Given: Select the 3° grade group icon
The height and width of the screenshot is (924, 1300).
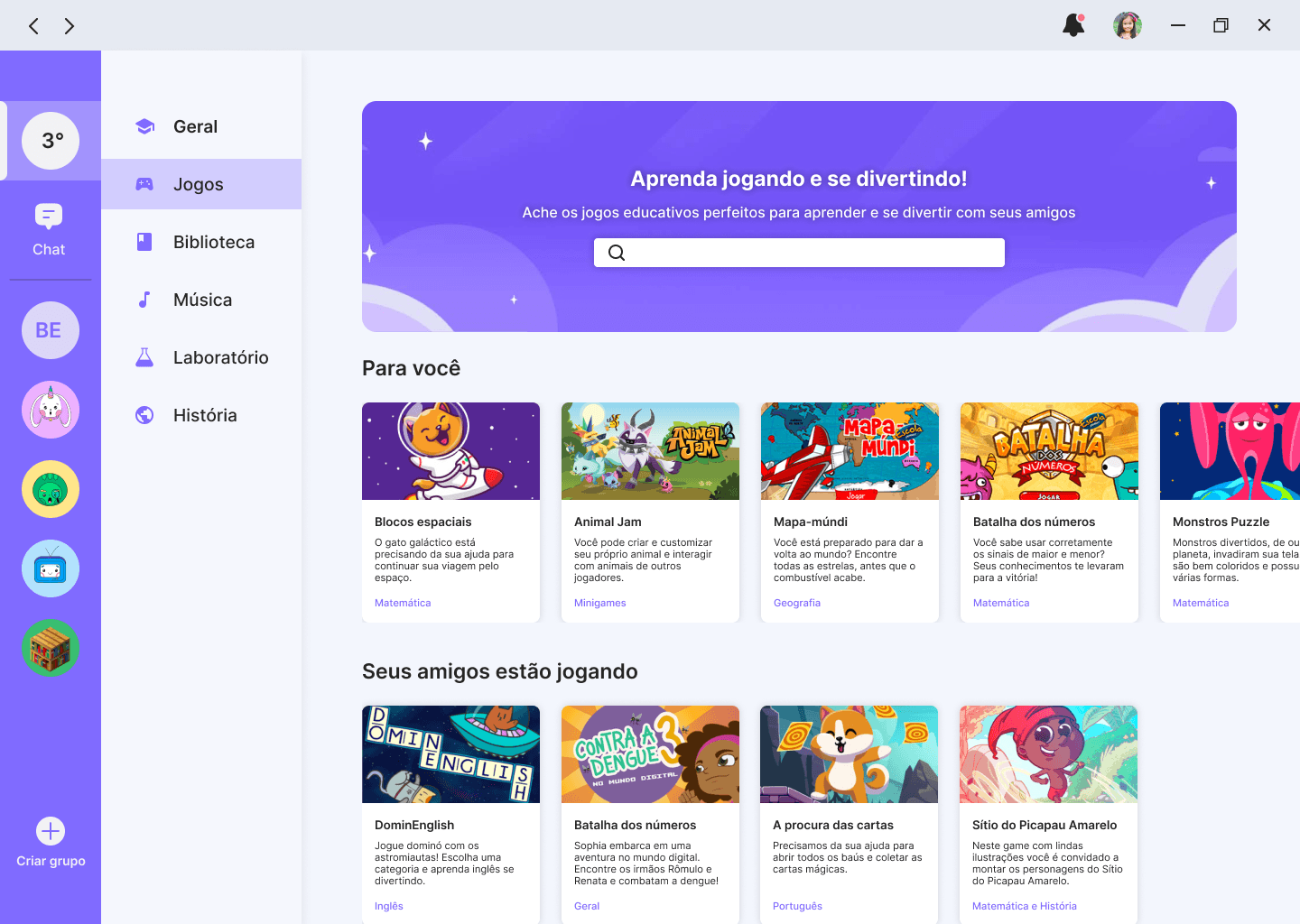Looking at the screenshot, I should pyautogui.click(x=51, y=141).
